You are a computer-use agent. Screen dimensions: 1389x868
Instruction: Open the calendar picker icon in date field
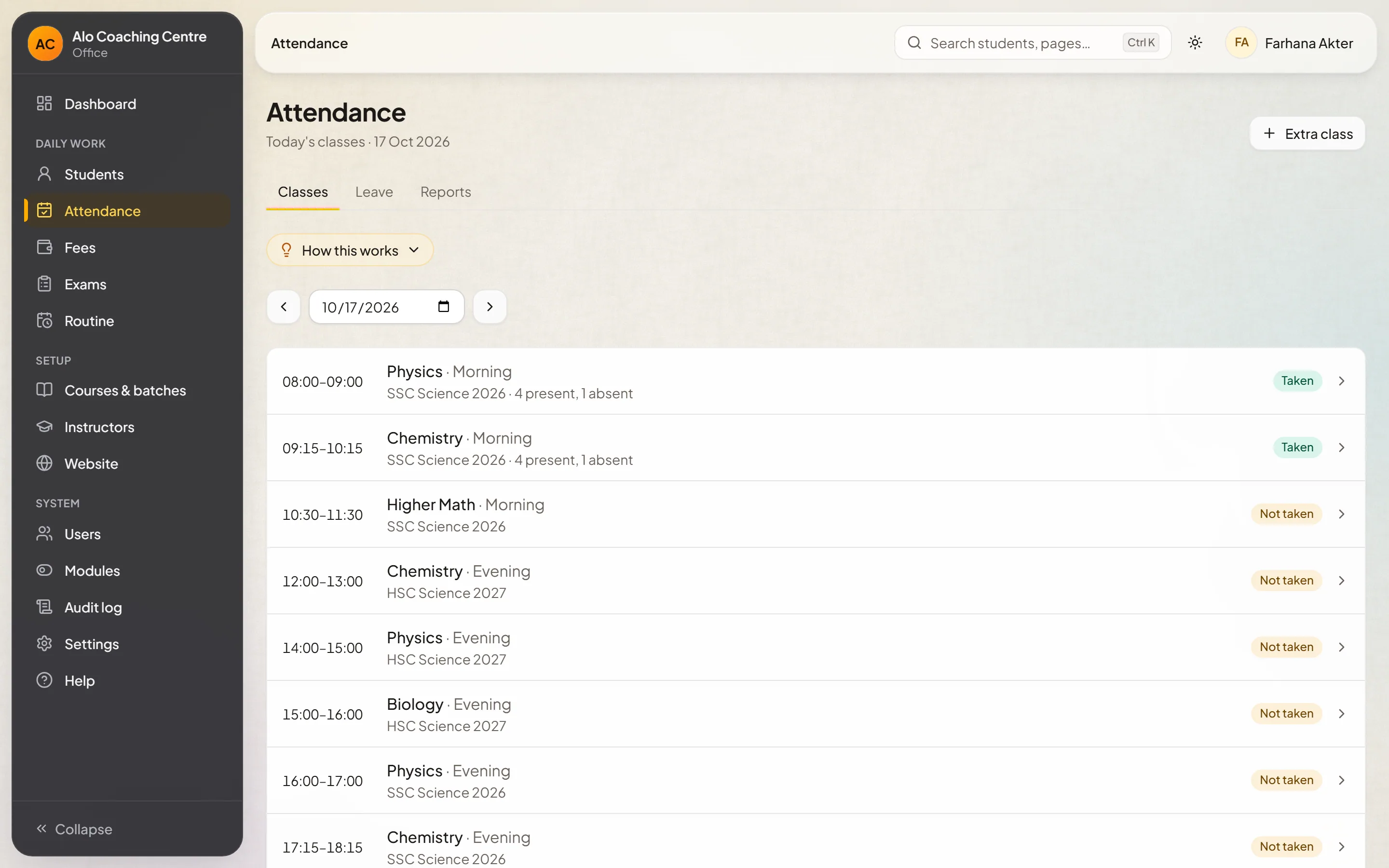(443, 307)
